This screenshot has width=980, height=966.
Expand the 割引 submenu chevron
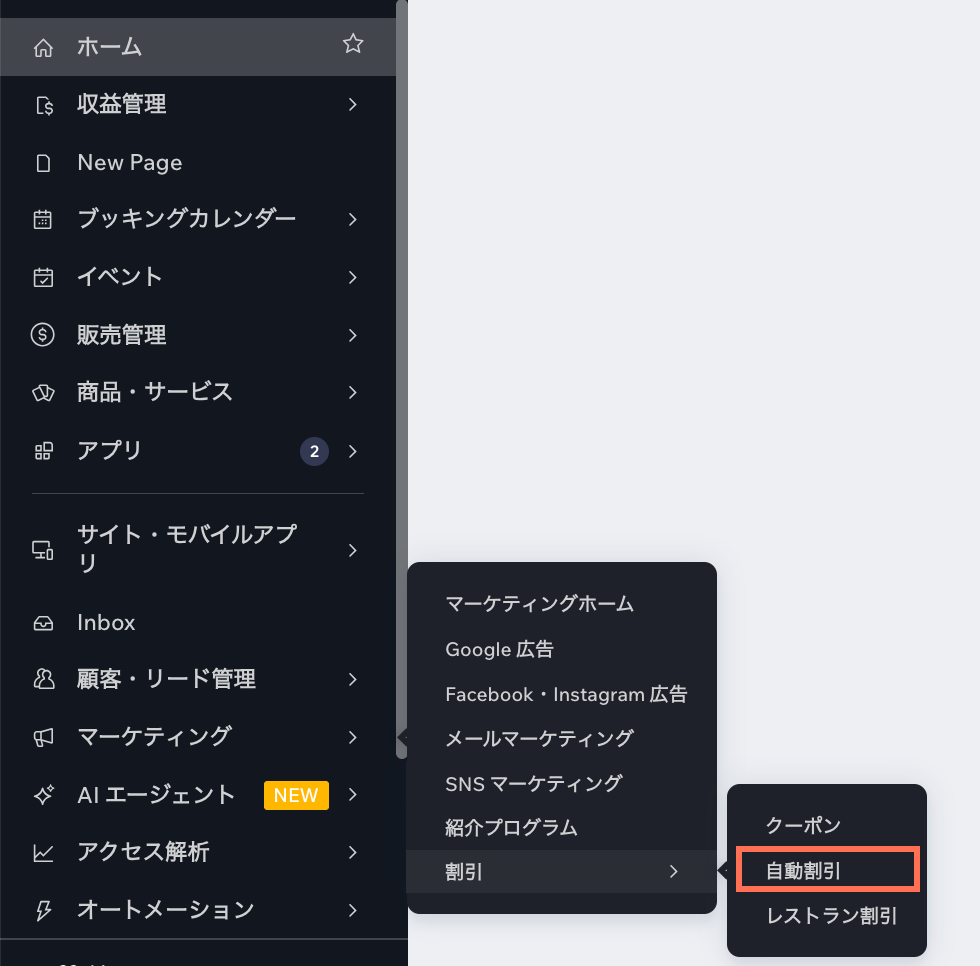pyautogui.click(x=676, y=872)
